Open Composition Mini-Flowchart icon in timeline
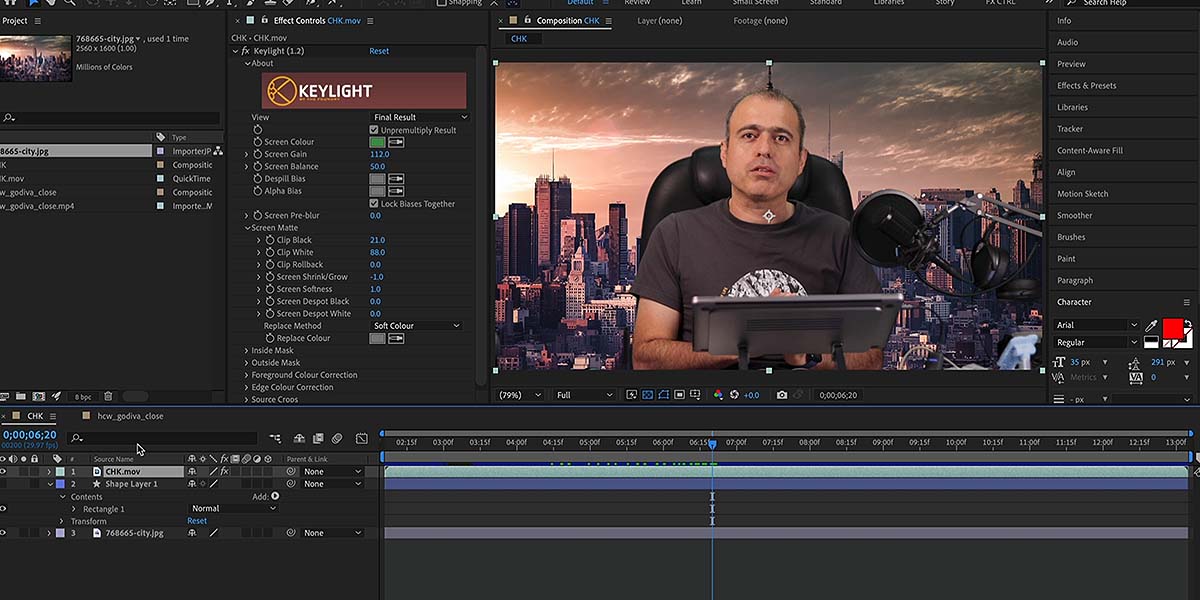Viewport: 1200px width, 600px height. tap(275, 438)
